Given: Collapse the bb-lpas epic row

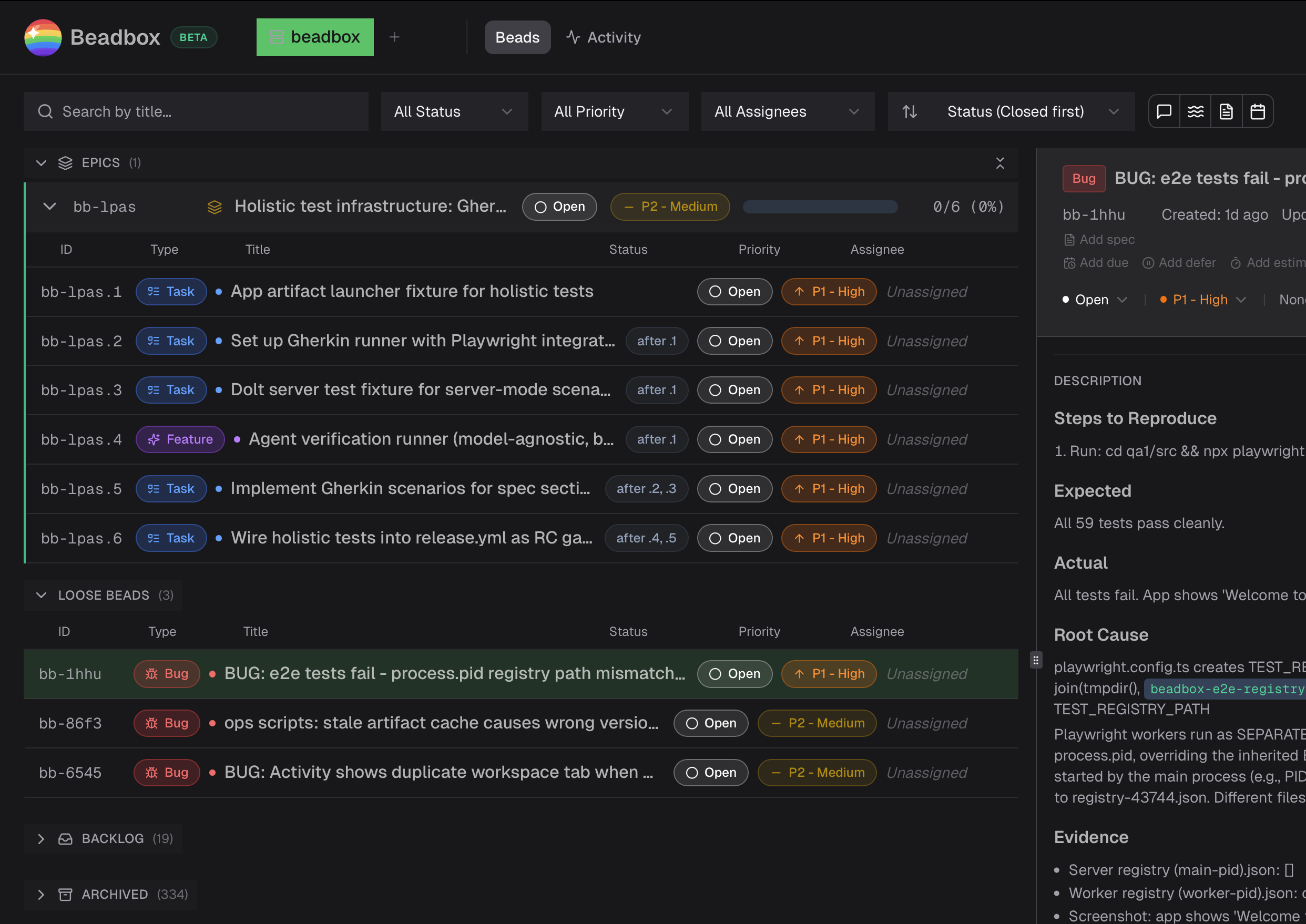Looking at the screenshot, I should click(x=49, y=207).
